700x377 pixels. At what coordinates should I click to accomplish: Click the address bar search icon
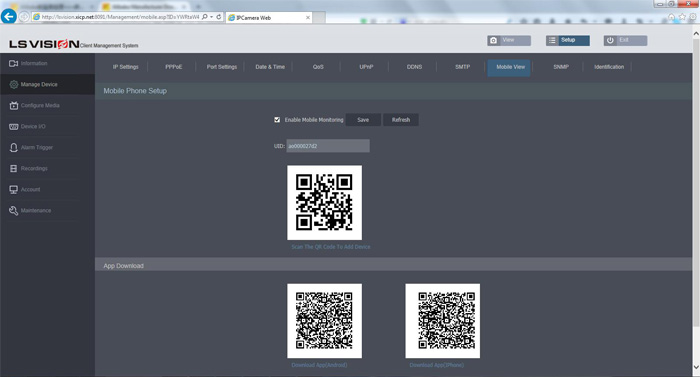click(x=204, y=17)
